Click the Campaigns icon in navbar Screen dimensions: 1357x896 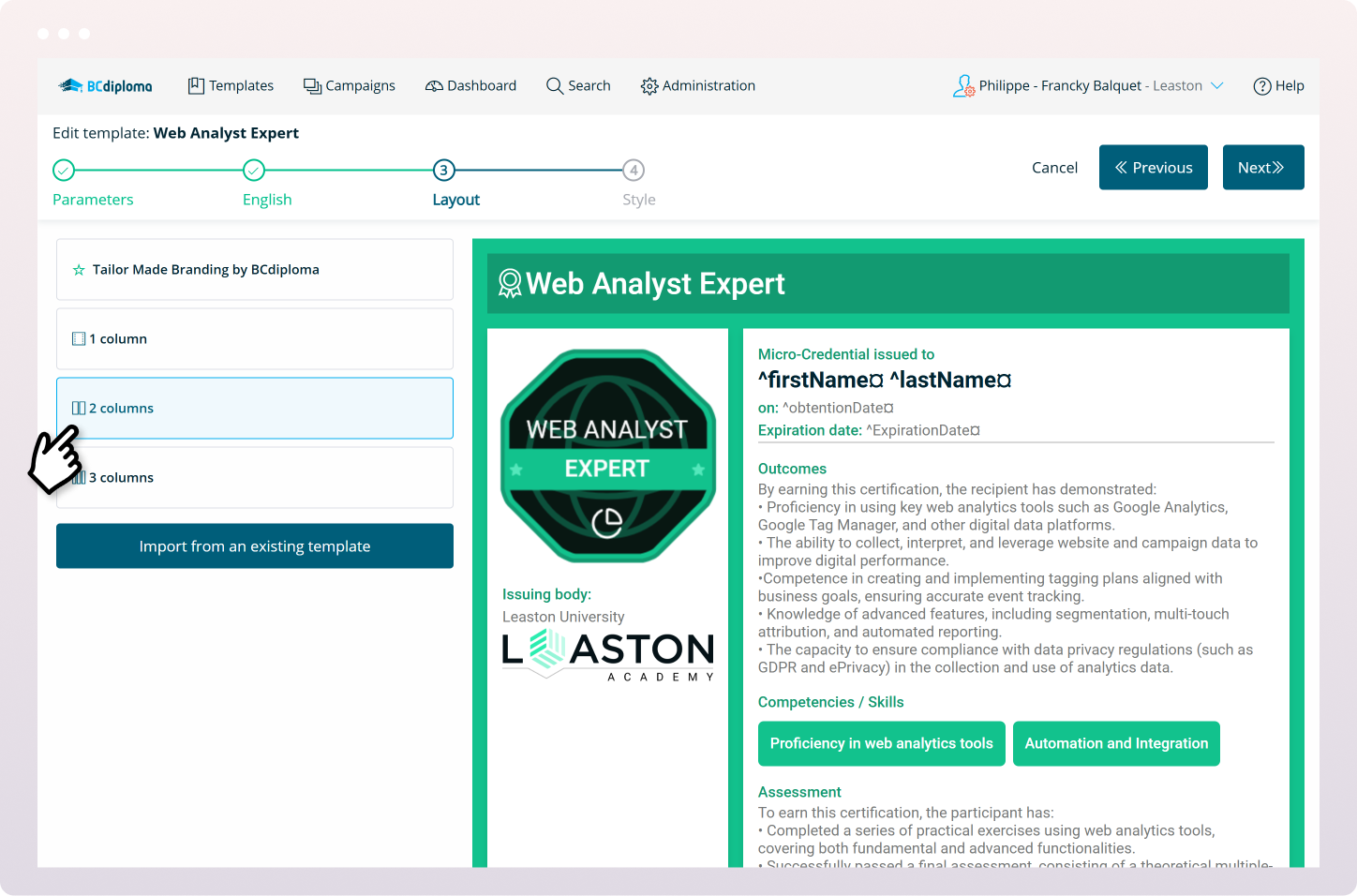(x=312, y=86)
